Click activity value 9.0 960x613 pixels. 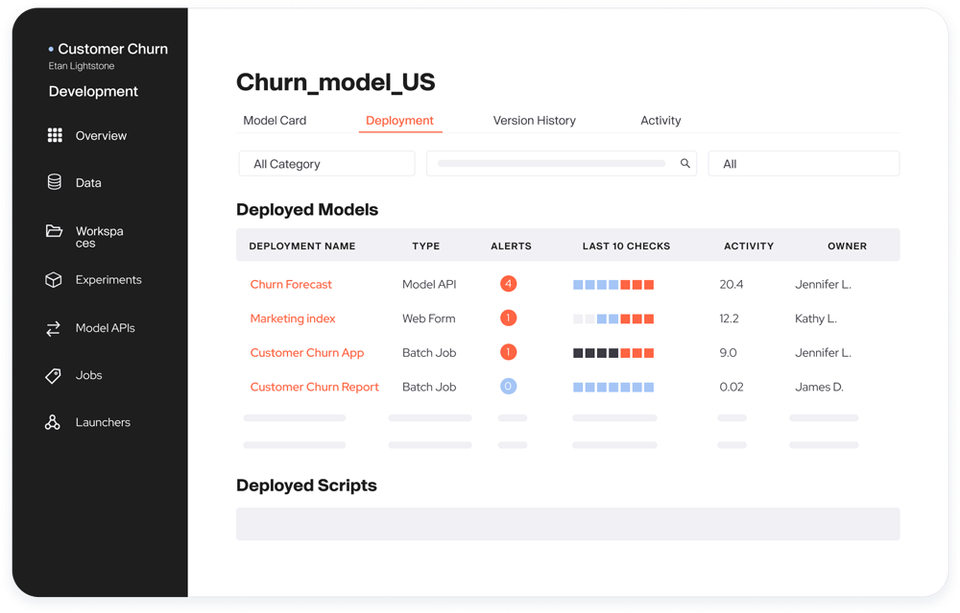point(728,353)
